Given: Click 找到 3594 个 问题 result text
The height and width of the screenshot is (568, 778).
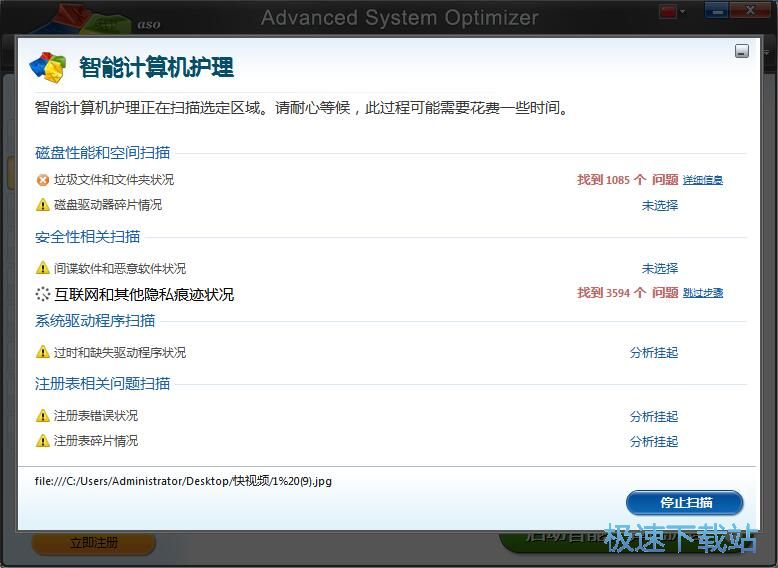Looking at the screenshot, I should 627,293.
